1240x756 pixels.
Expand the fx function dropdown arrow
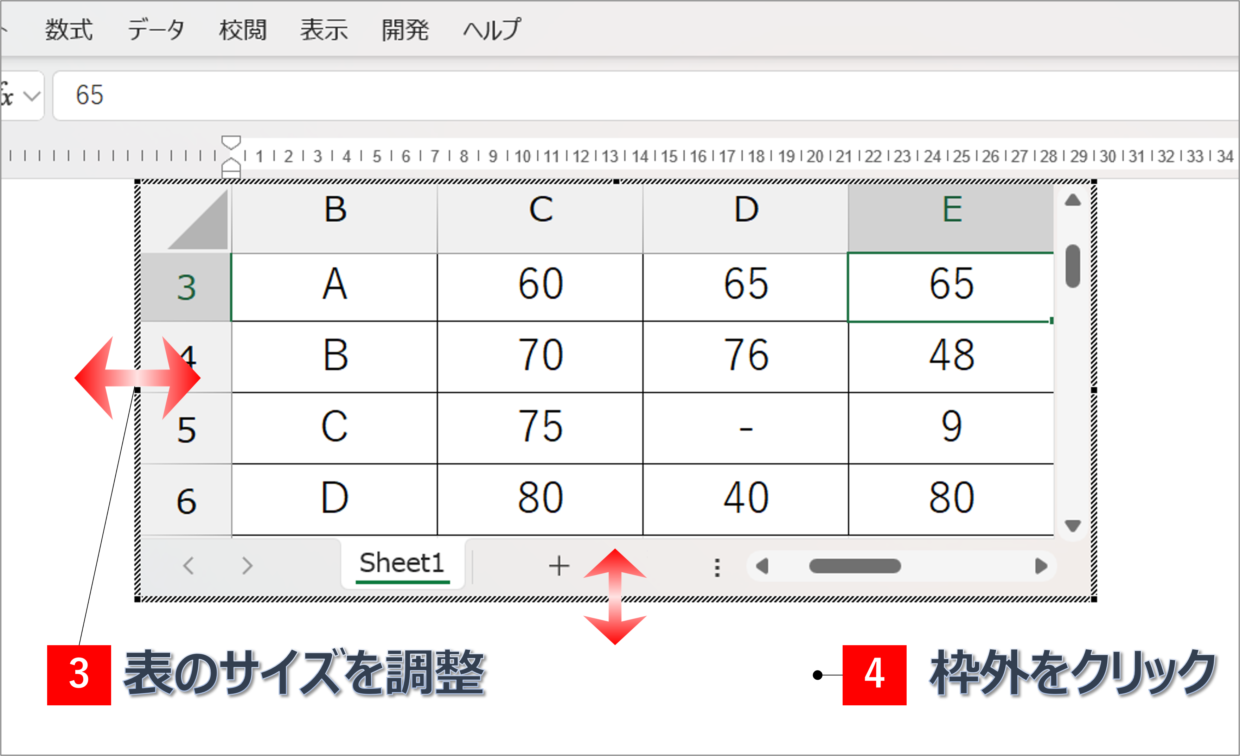(x=32, y=96)
